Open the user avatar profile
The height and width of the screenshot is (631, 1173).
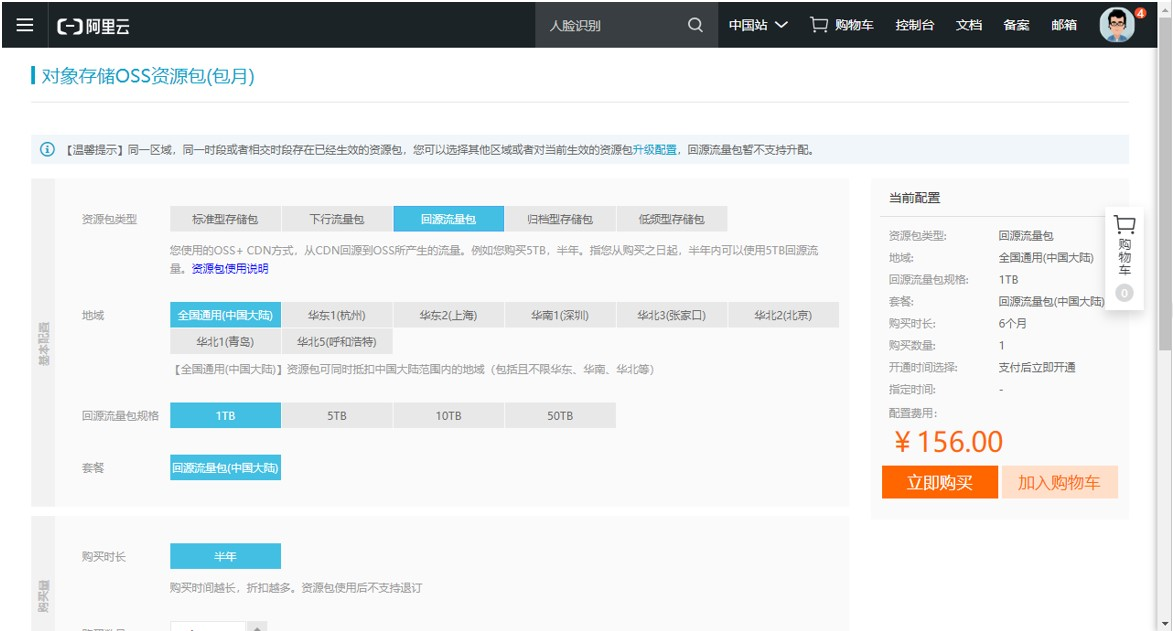(x=1117, y=25)
